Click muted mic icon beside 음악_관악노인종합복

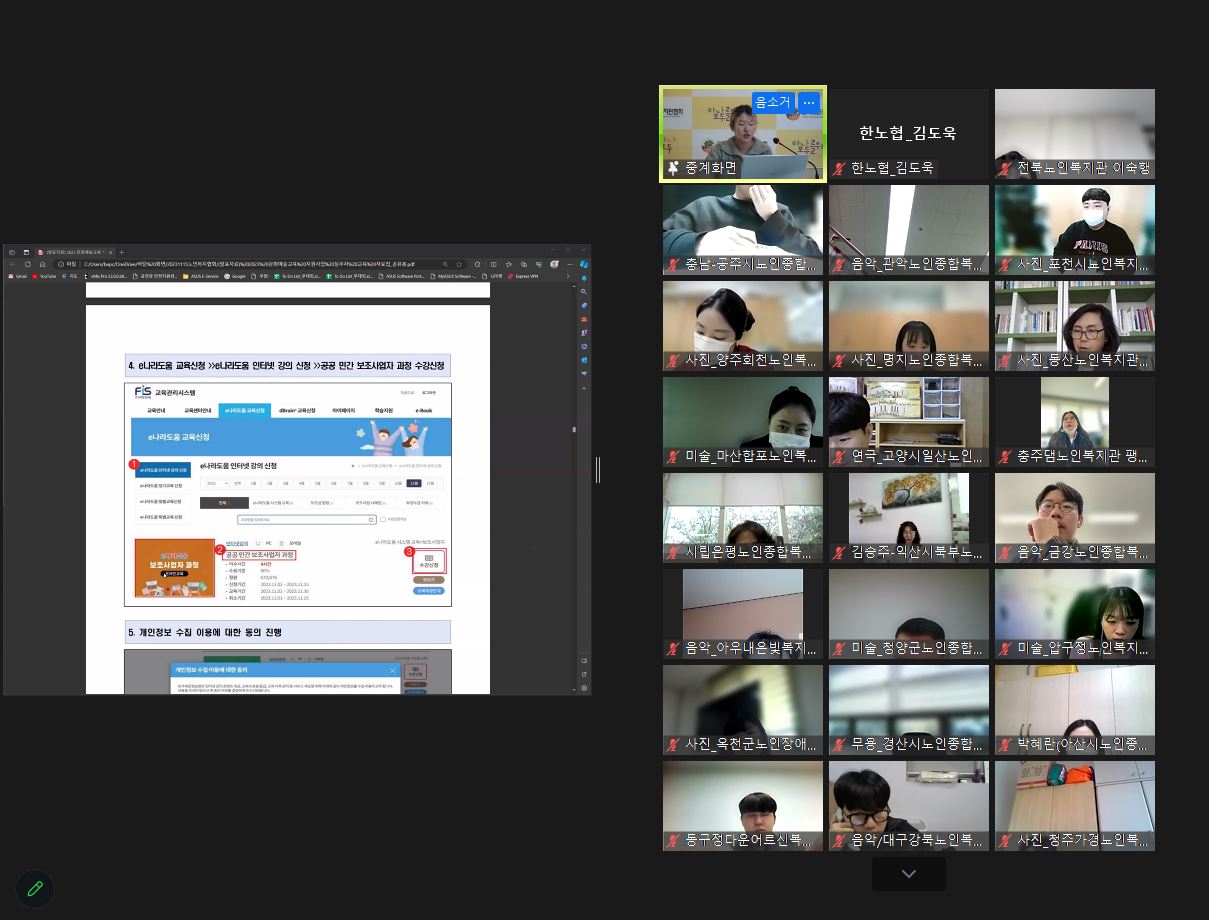point(839,264)
